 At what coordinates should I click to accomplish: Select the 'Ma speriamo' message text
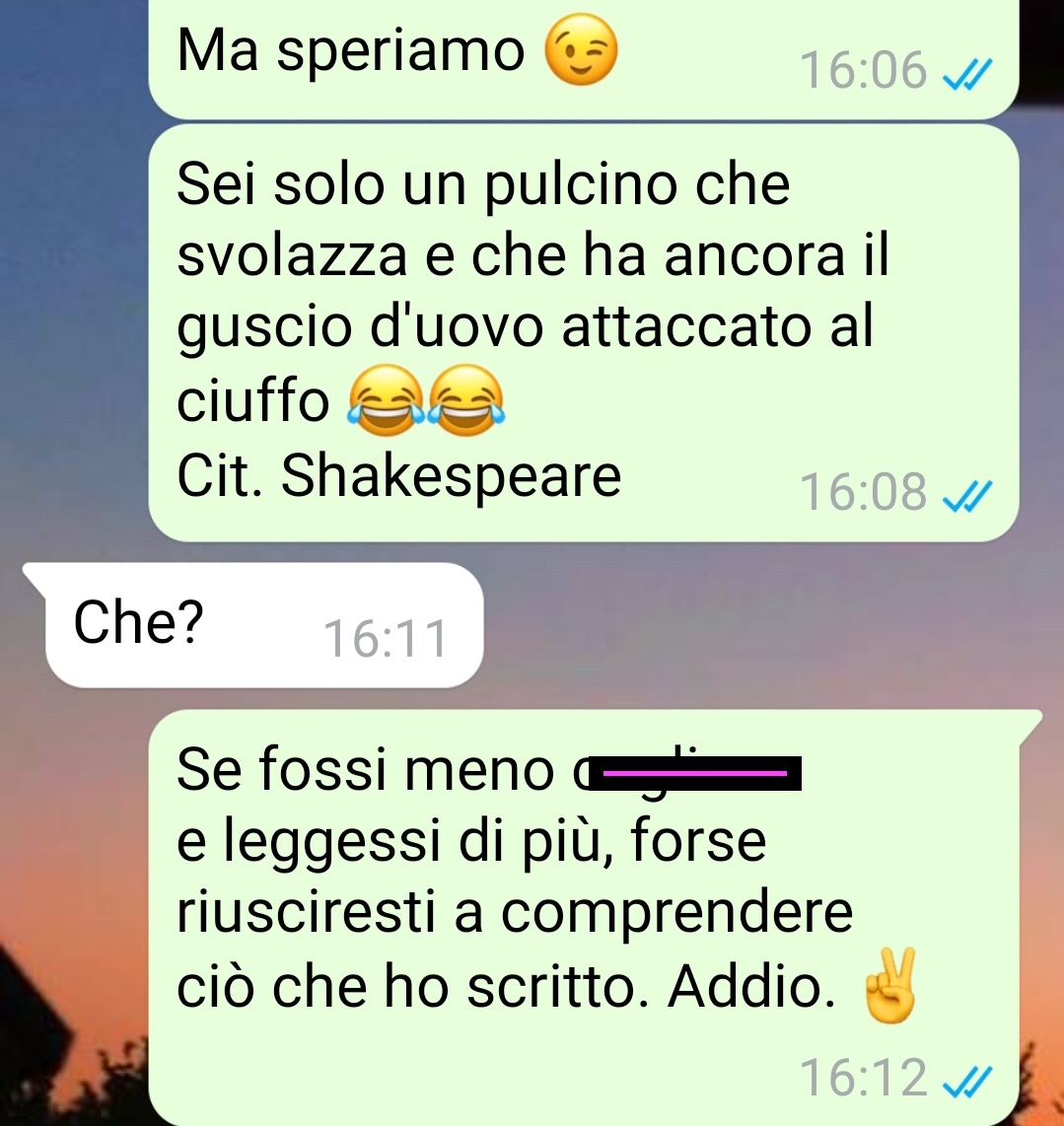click(x=351, y=51)
